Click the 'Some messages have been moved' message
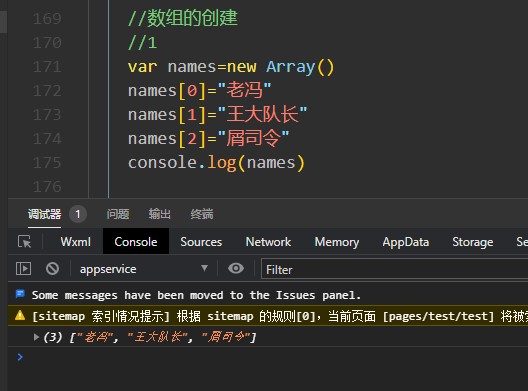The width and height of the screenshot is (528, 391). click(196, 295)
